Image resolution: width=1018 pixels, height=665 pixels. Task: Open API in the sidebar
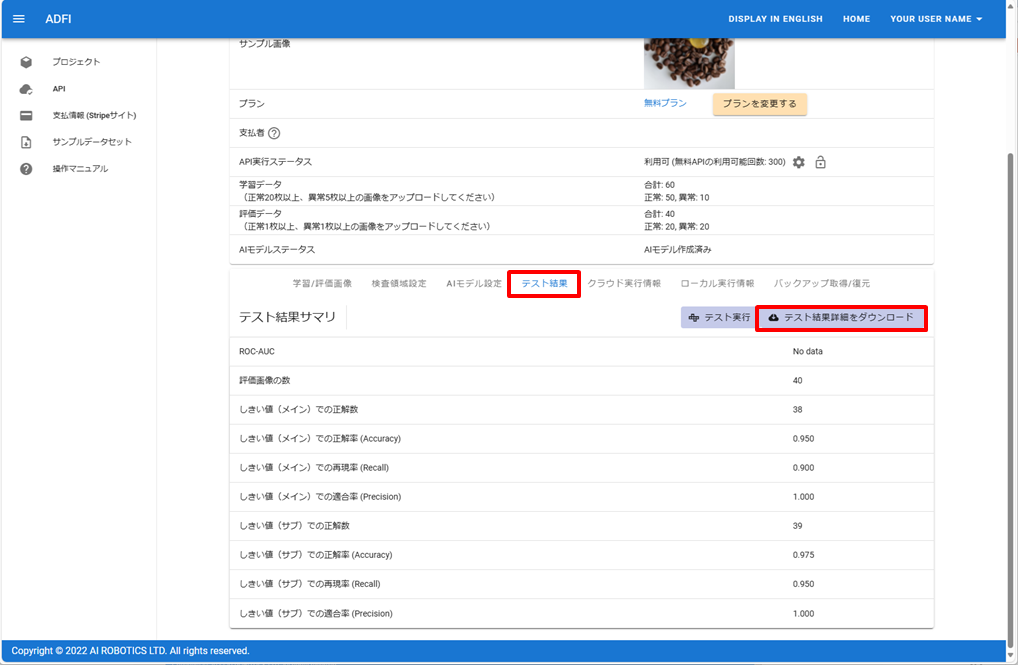[59, 89]
